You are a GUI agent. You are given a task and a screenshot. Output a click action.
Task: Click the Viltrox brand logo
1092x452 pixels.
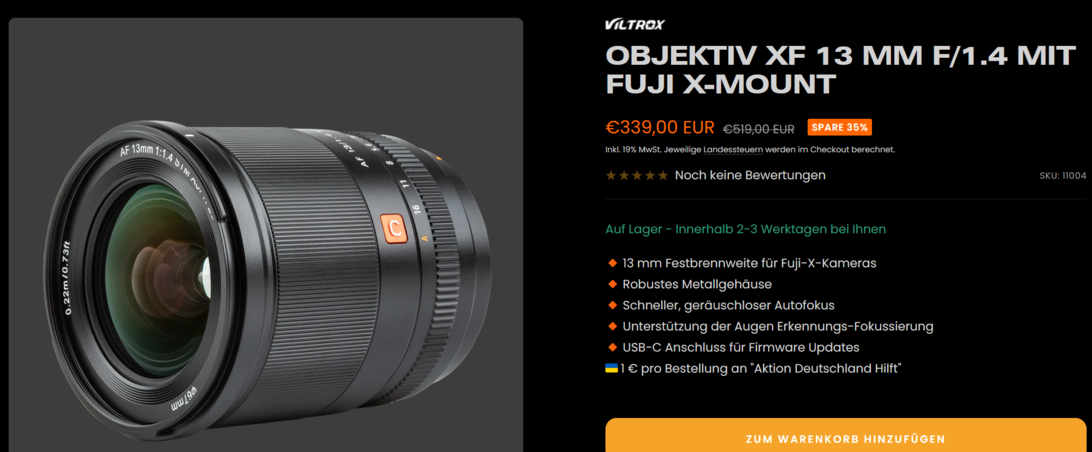[634, 25]
